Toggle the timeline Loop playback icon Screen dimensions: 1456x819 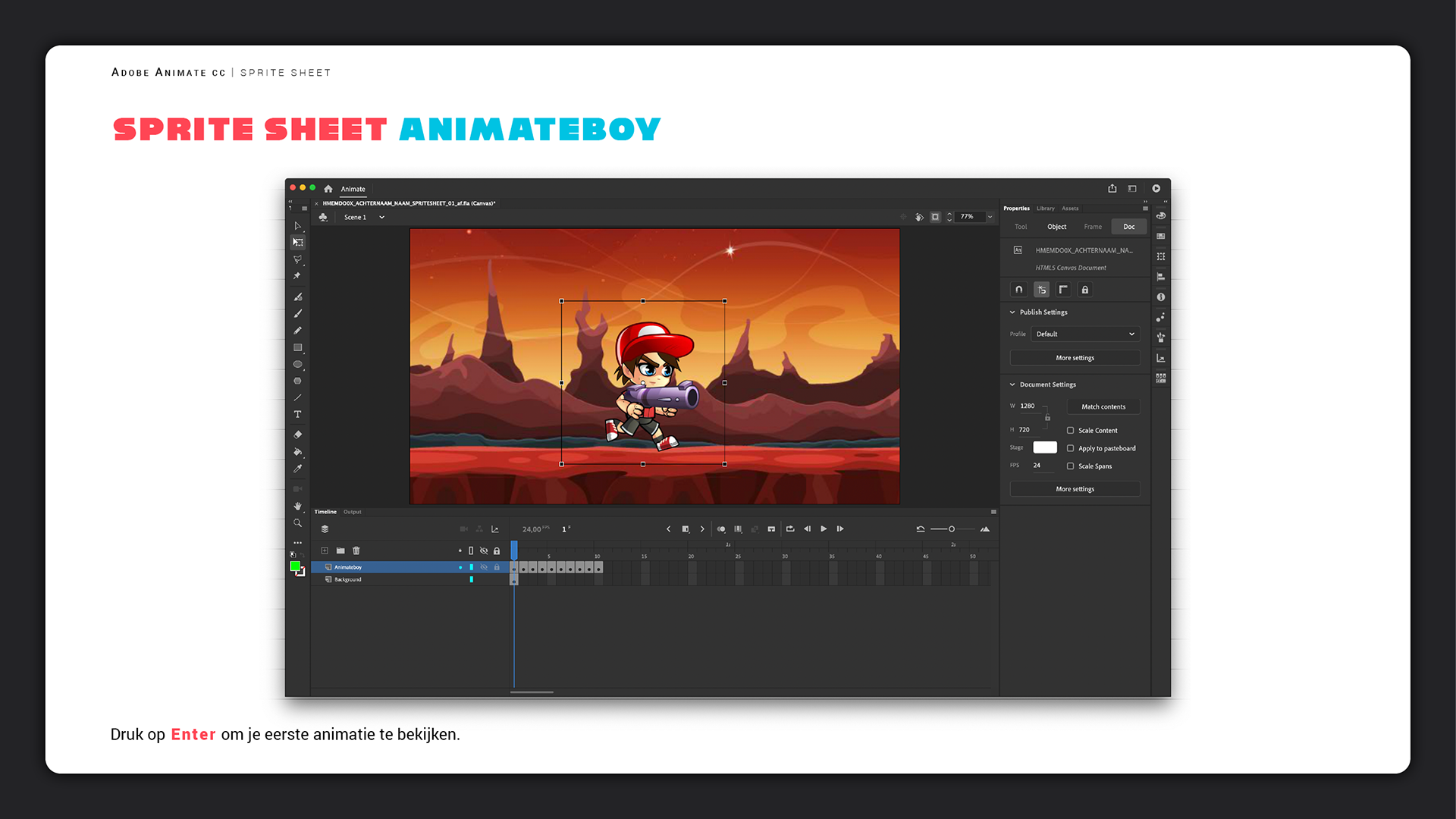point(790,529)
